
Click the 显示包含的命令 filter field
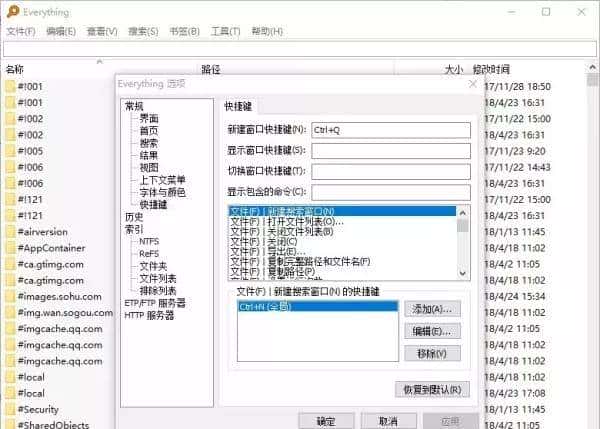[x=391, y=192]
